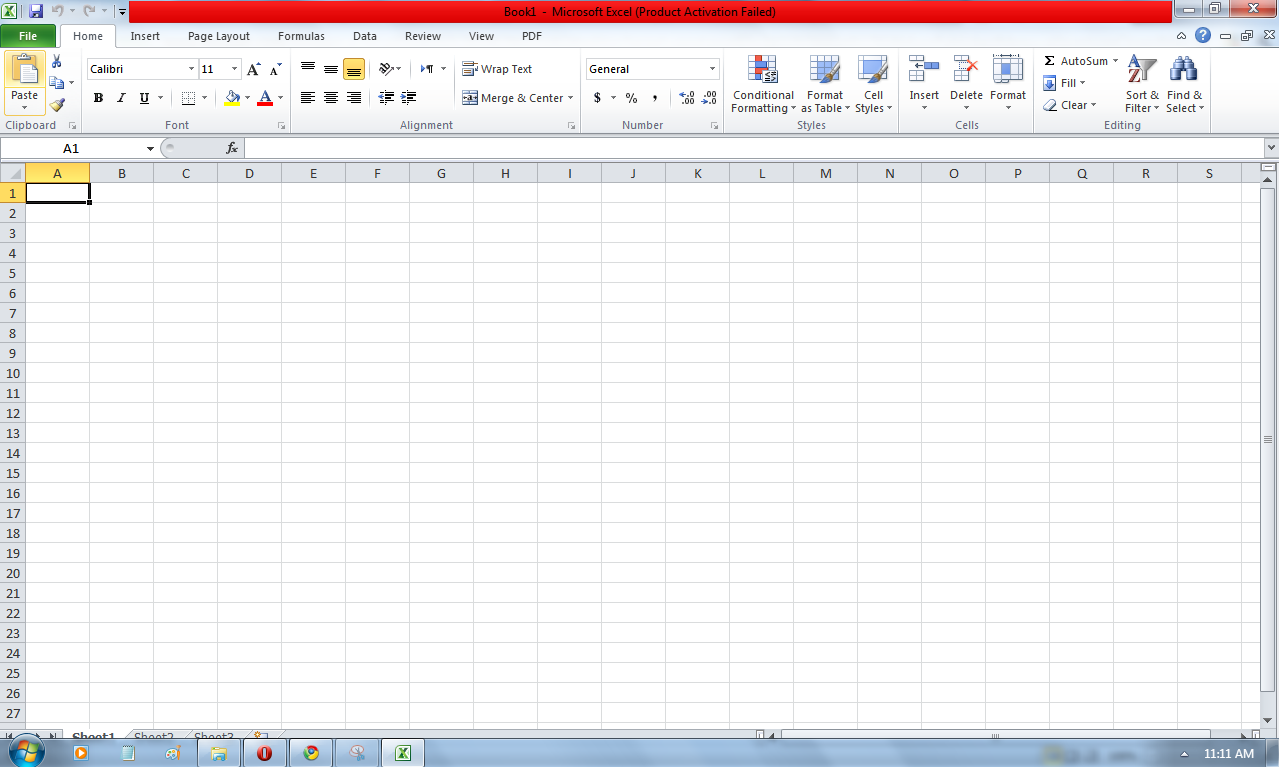Open Google Chrome from the taskbar

coord(311,753)
